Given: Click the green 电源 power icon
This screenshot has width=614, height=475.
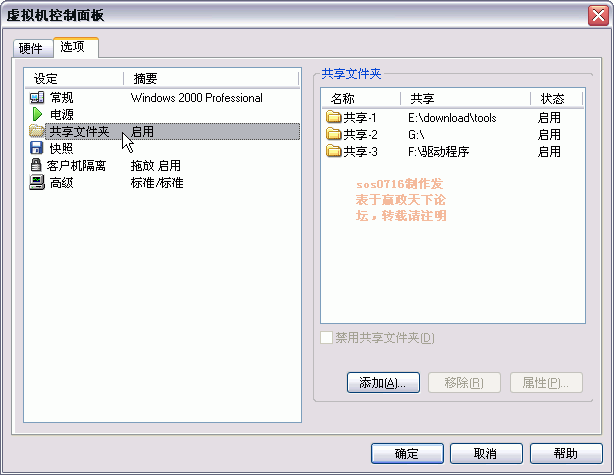Looking at the screenshot, I should pyautogui.click(x=37, y=115).
